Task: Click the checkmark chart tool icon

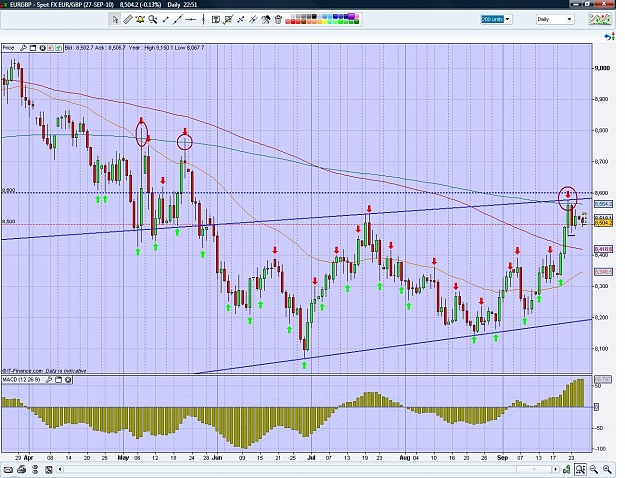Action: [x=228, y=19]
